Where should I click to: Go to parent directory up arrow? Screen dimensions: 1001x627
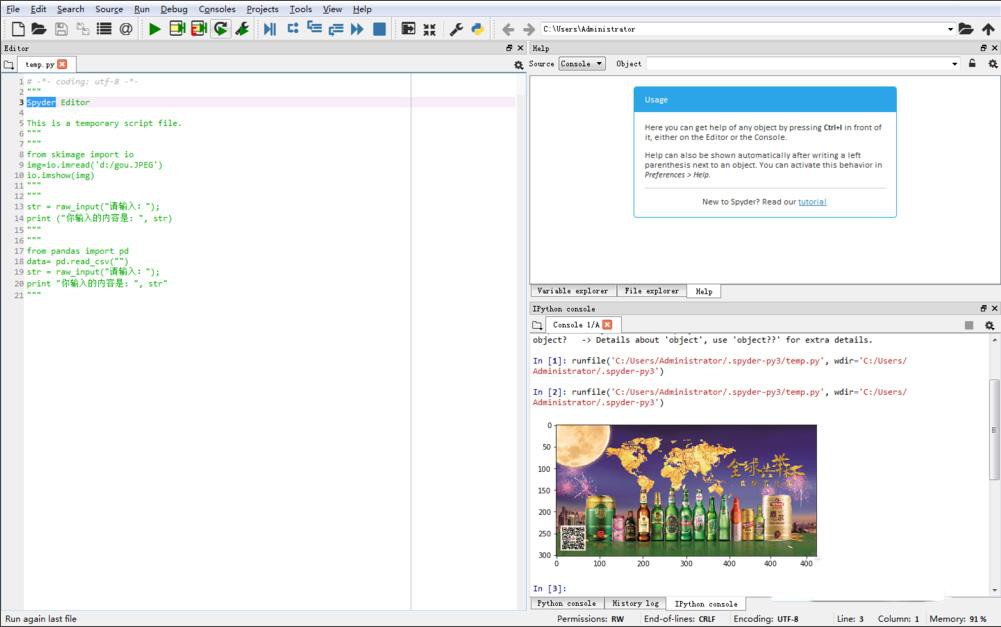tap(988, 29)
